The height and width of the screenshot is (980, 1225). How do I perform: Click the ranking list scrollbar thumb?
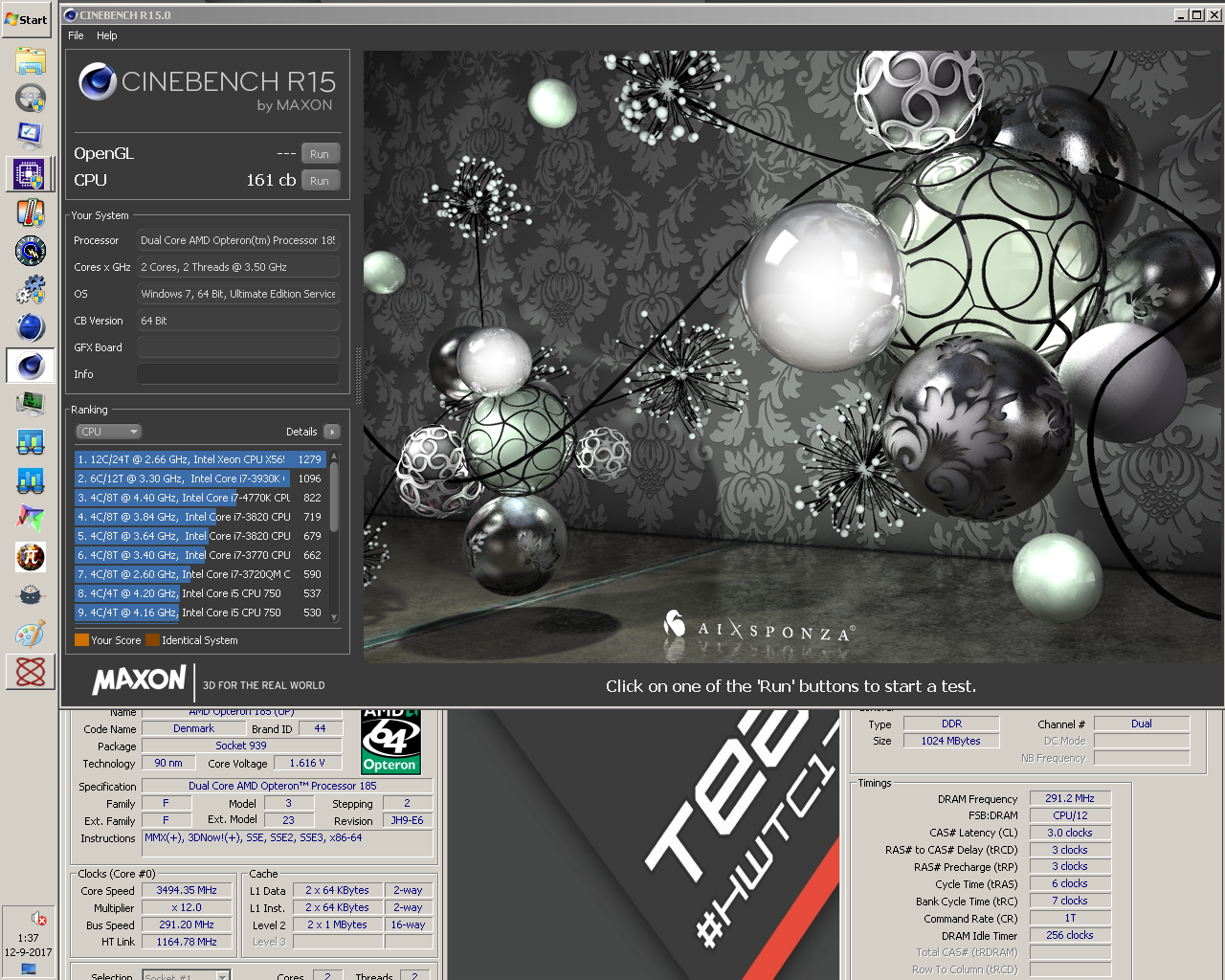click(x=334, y=498)
